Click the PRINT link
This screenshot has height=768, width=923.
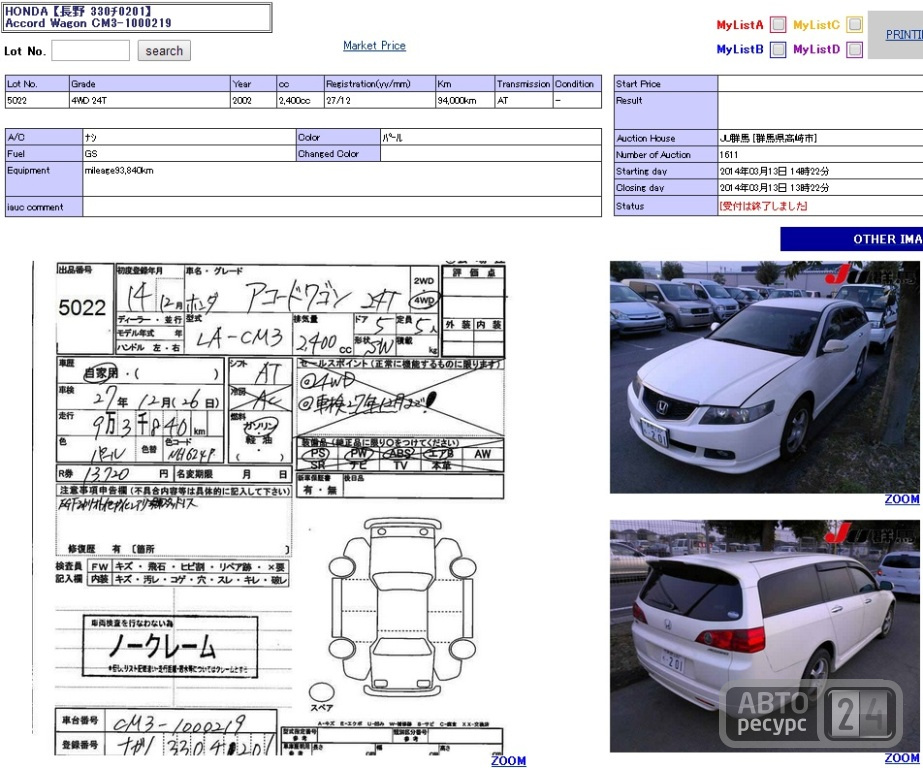[x=904, y=35]
